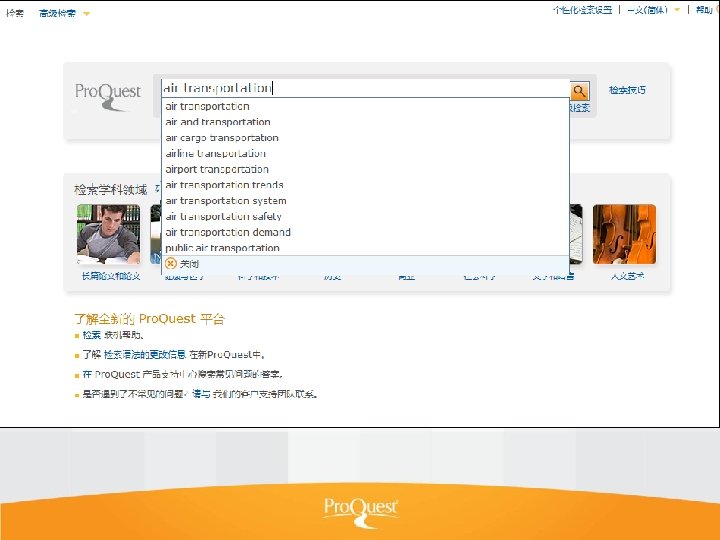Click the 检索 link in the bullet list
720x540 pixels.
(x=91, y=335)
